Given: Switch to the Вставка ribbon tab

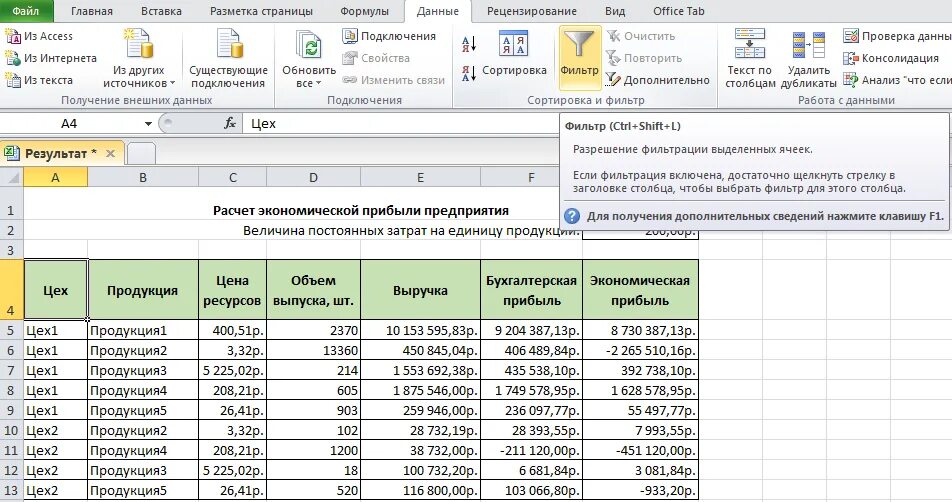Looking at the screenshot, I should click(161, 11).
